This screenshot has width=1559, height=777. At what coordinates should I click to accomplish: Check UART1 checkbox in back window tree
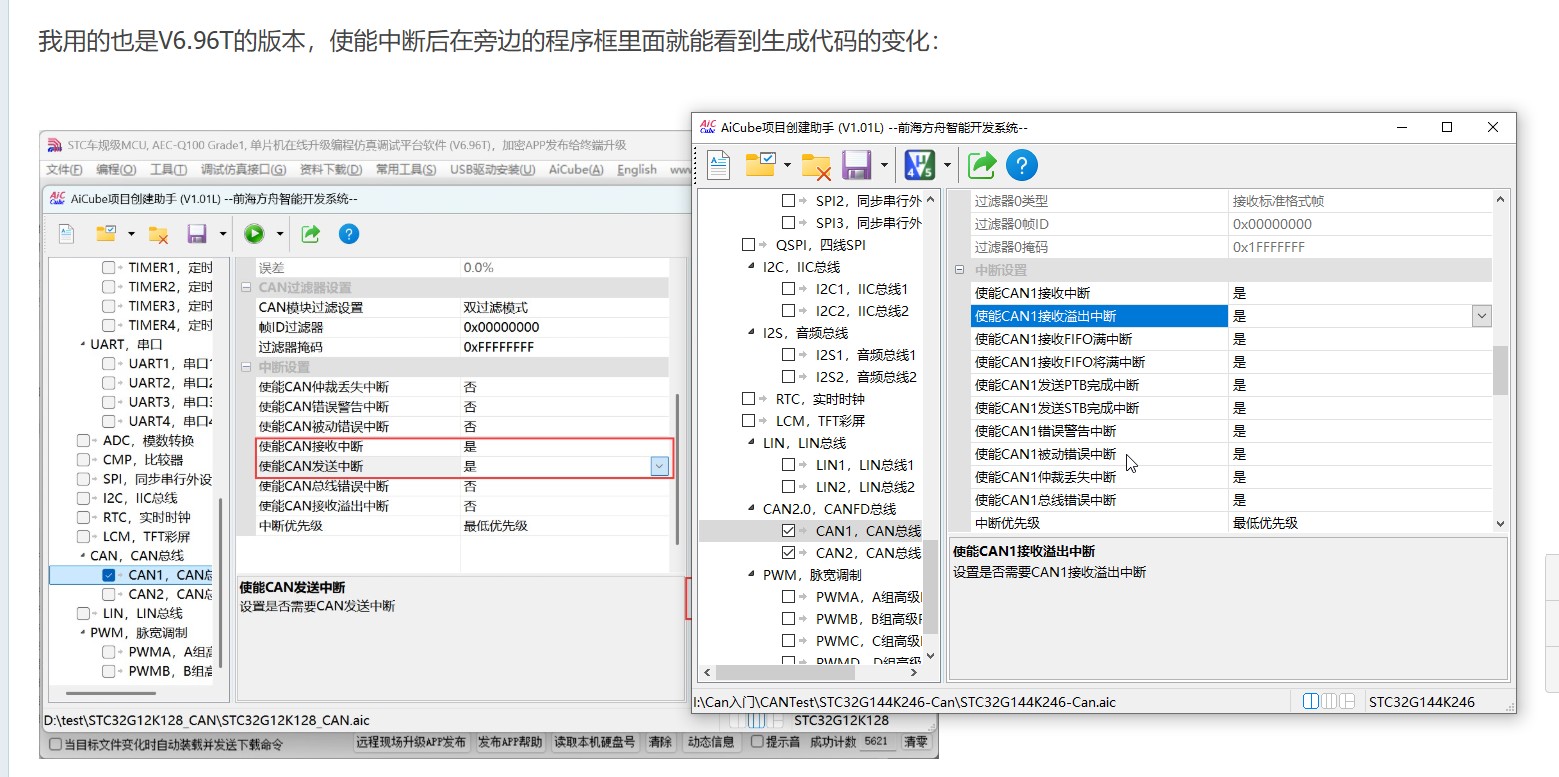[108, 364]
